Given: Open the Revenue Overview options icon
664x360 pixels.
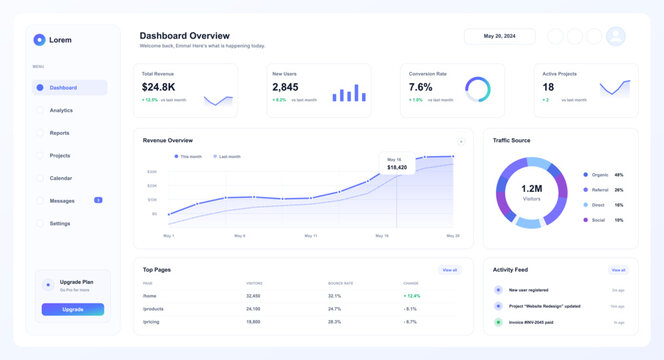Looking at the screenshot, I should tap(461, 142).
